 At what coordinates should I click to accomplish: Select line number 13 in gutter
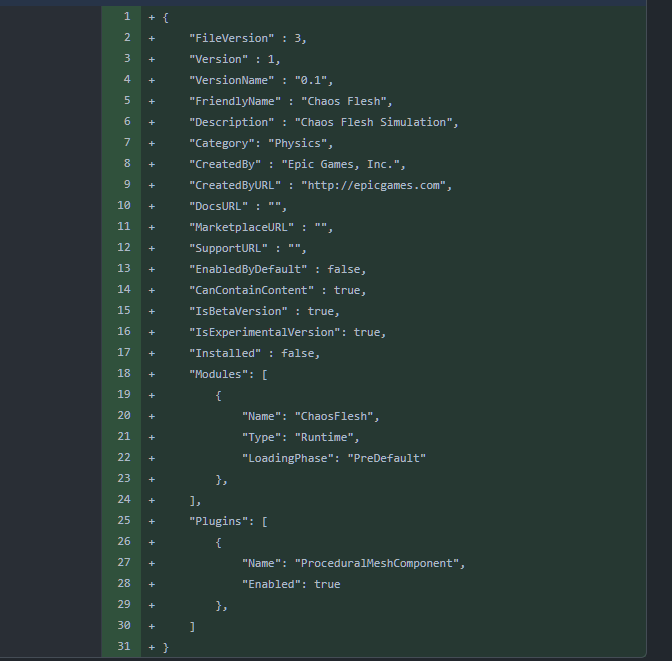124,269
